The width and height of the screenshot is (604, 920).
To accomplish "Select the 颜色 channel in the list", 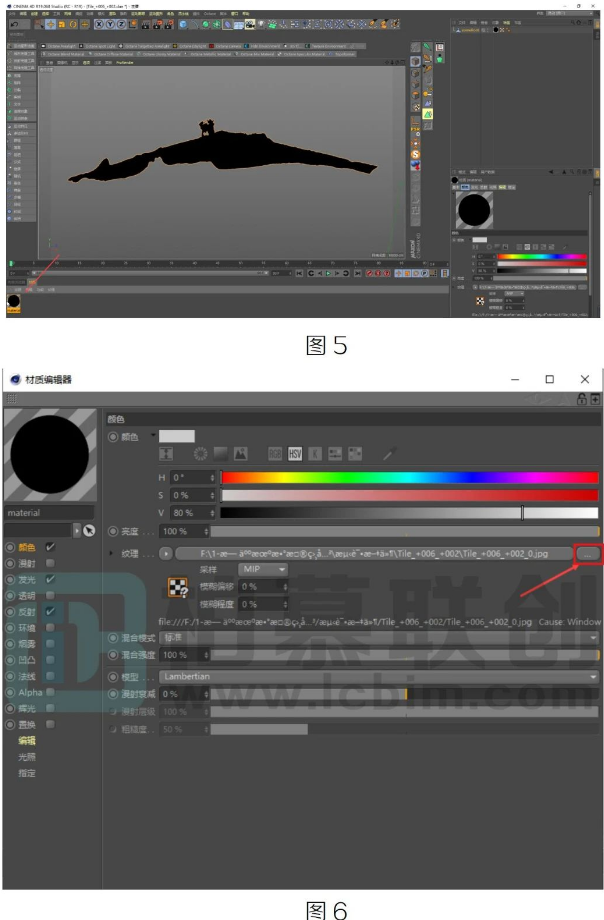I will tap(27, 547).
